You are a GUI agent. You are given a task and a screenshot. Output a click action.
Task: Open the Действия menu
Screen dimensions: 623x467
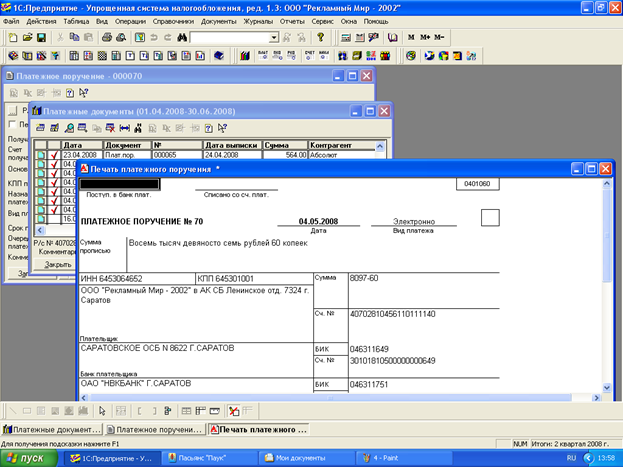[42, 21]
